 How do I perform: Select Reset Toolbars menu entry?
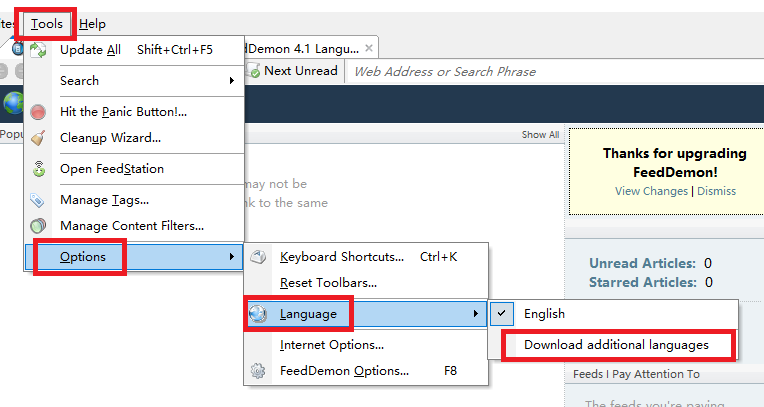coord(328,283)
